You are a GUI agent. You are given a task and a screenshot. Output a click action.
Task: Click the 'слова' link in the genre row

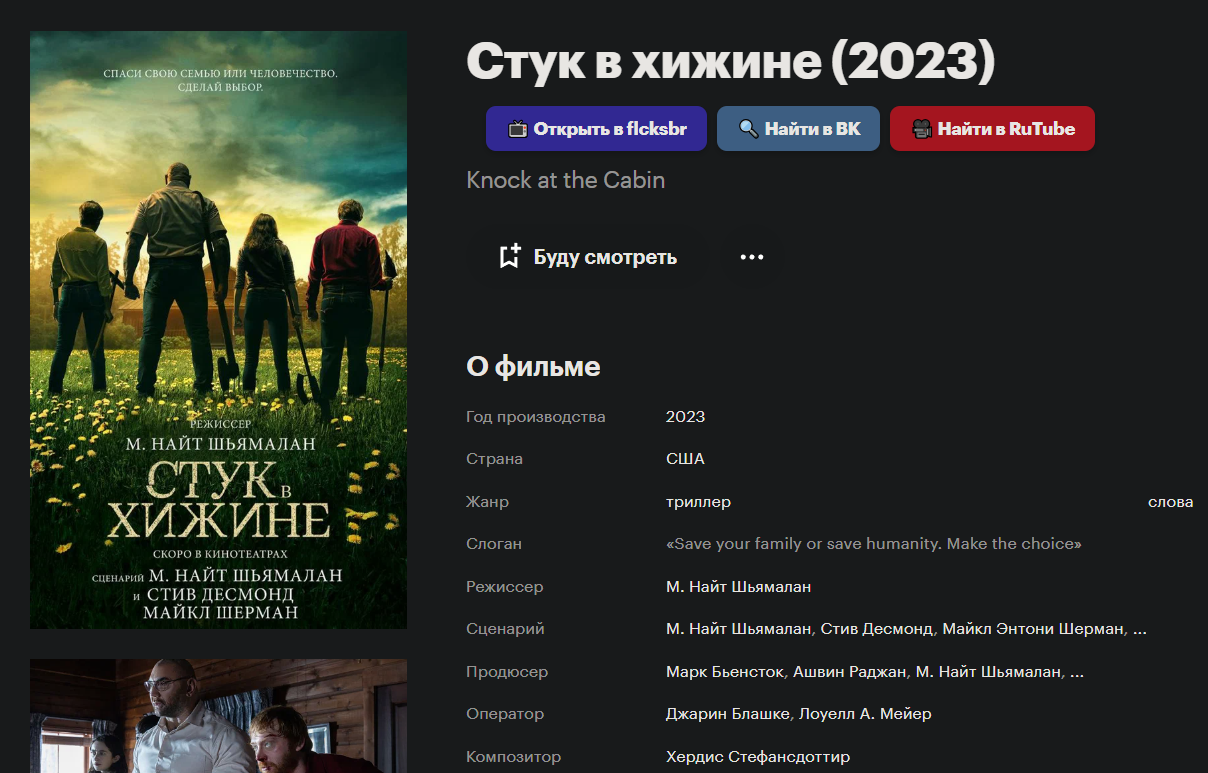point(1170,502)
